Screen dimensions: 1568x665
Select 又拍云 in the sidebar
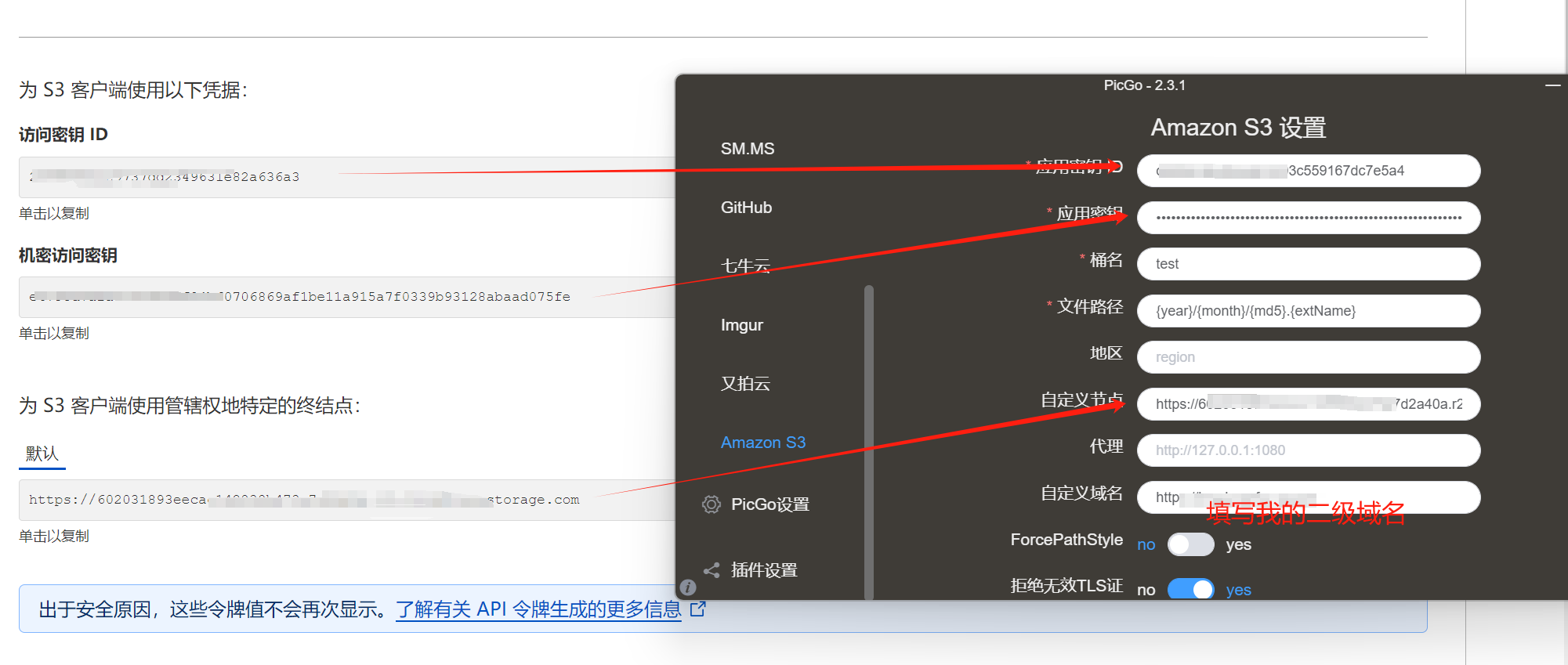coord(745,384)
